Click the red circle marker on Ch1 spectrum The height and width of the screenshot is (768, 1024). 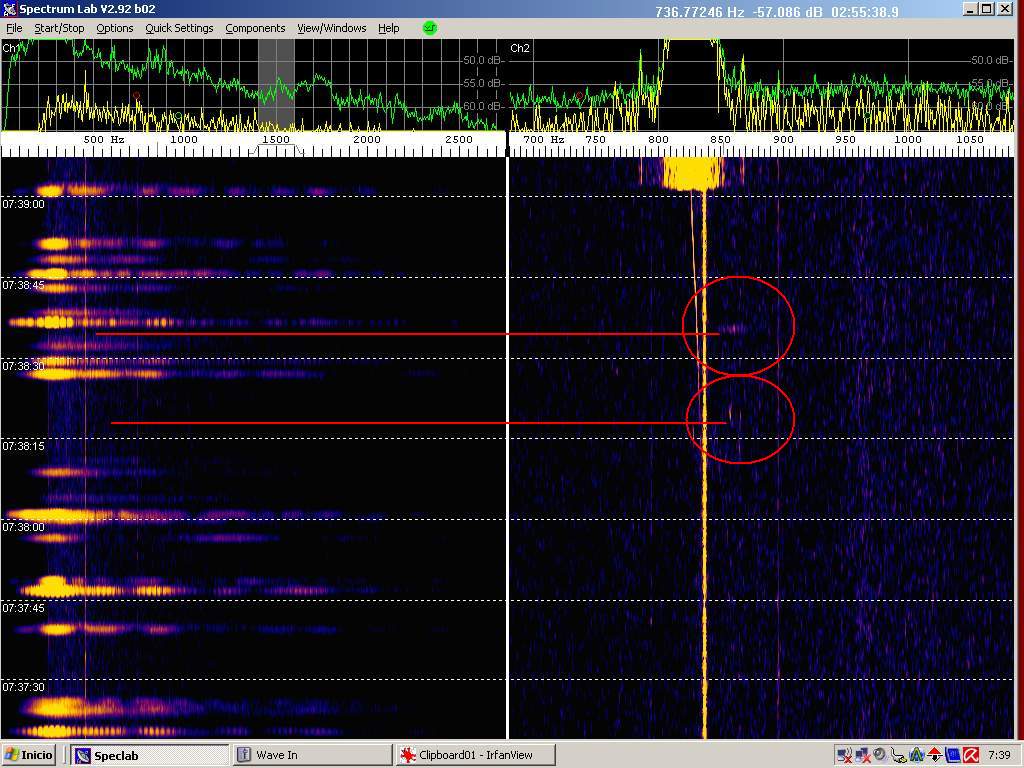point(137,96)
